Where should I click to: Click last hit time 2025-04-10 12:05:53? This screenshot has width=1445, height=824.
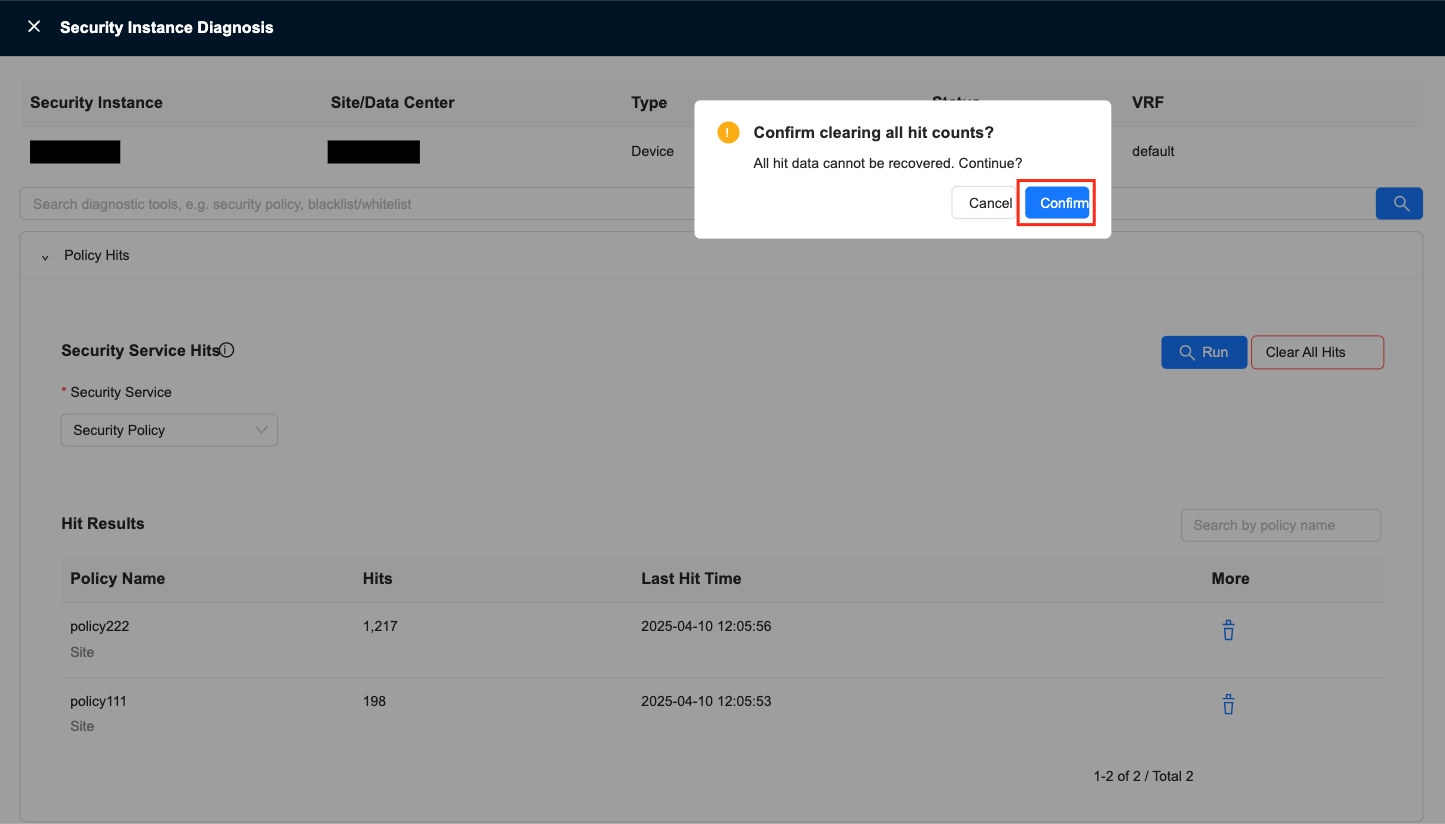tap(706, 701)
